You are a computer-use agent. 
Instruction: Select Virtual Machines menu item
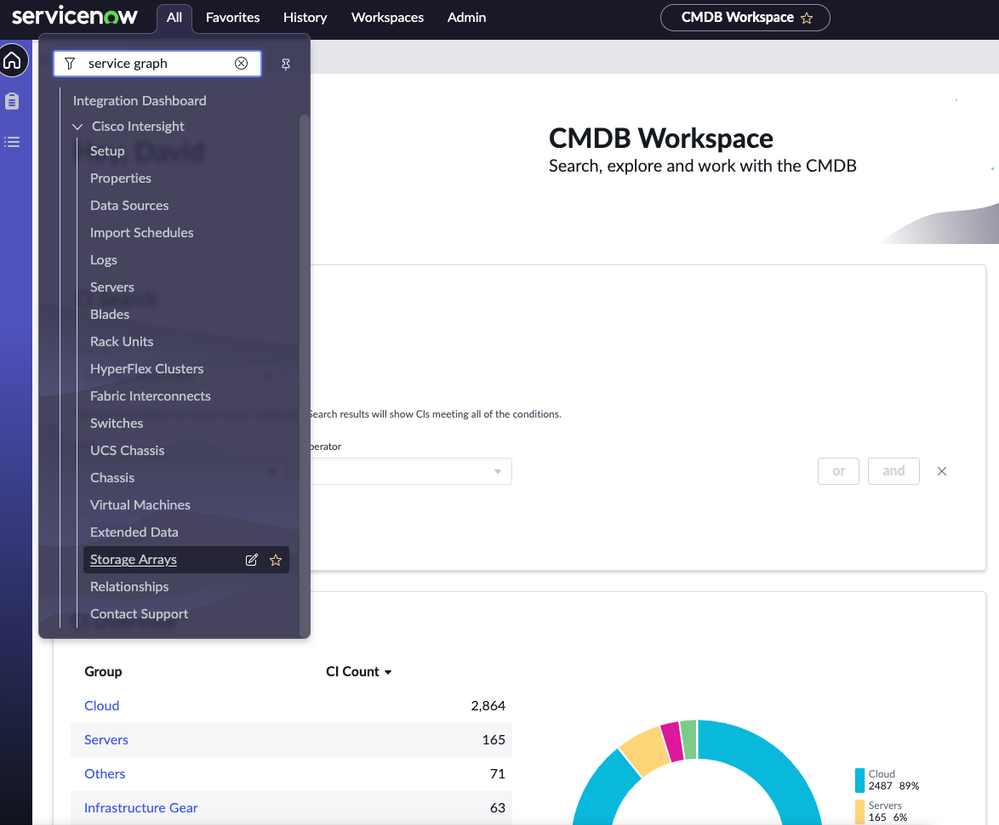coord(140,505)
